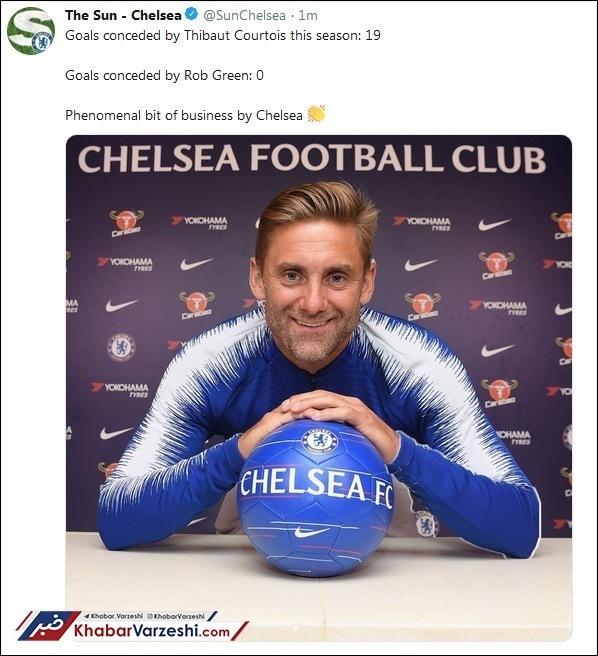Open "The Sun - Chelsea" display name
The image size is (598, 656).
click(x=123, y=15)
